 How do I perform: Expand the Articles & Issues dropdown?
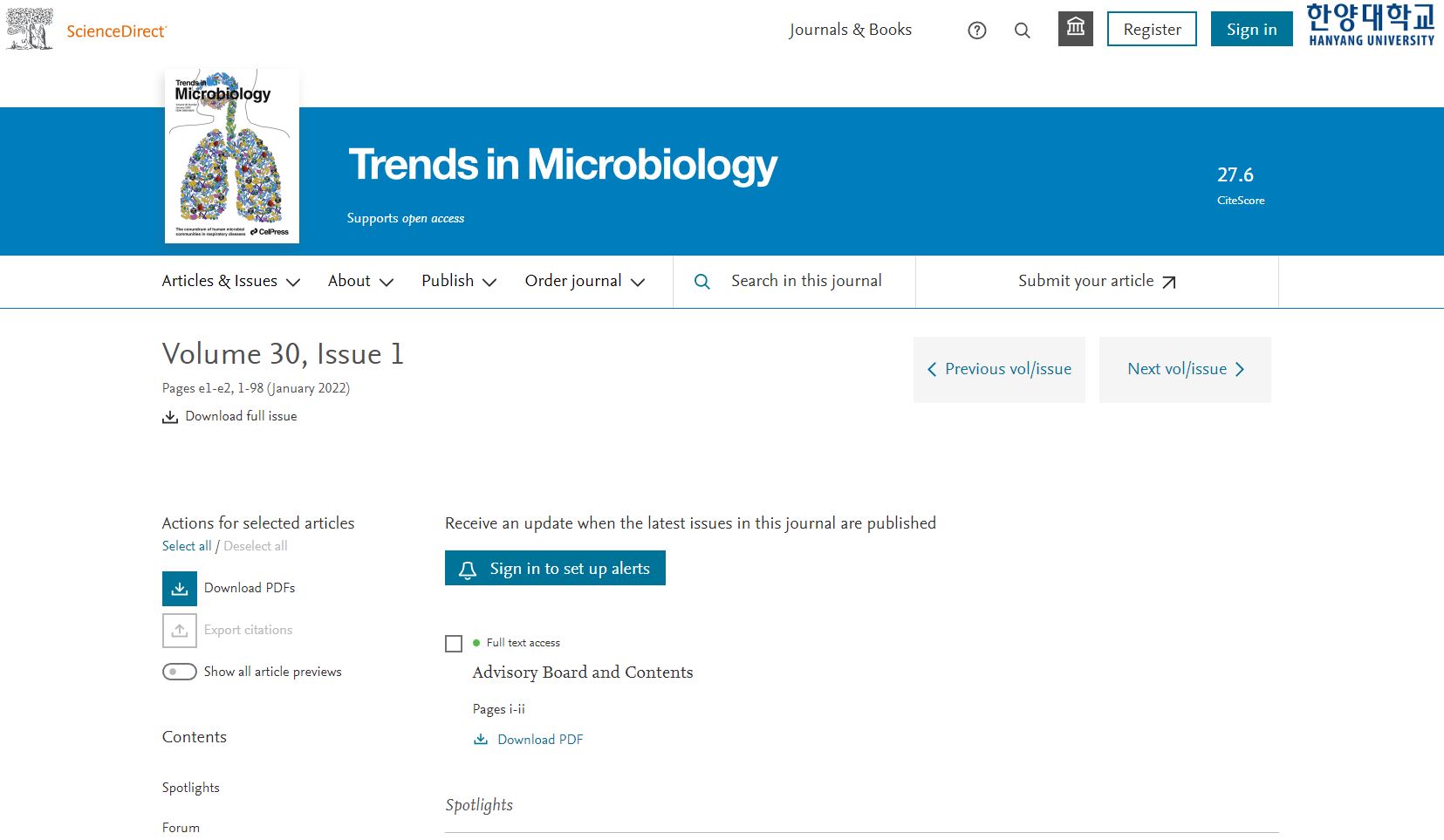pyautogui.click(x=231, y=282)
